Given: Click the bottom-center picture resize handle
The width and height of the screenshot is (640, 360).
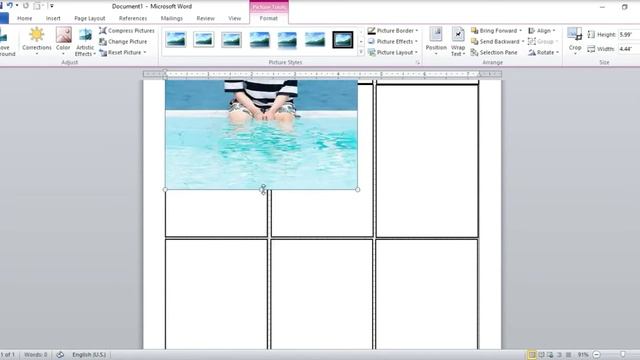Looking at the screenshot, I should click(263, 189).
